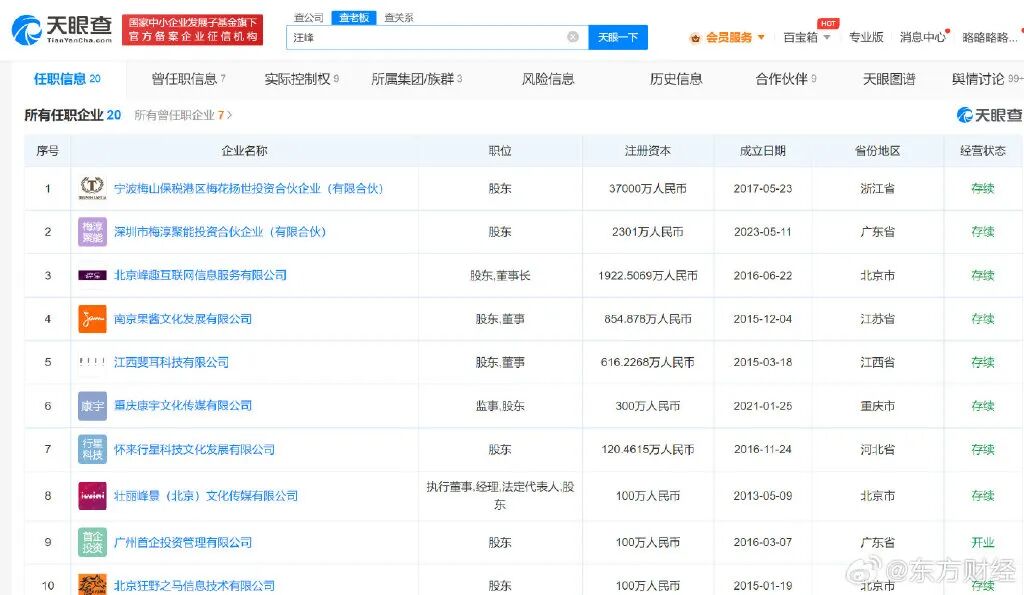This screenshot has width=1024, height=595.
Task: Click the 854.878万人民币 capital cell
Action: pyautogui.click(x=647, y=319)
